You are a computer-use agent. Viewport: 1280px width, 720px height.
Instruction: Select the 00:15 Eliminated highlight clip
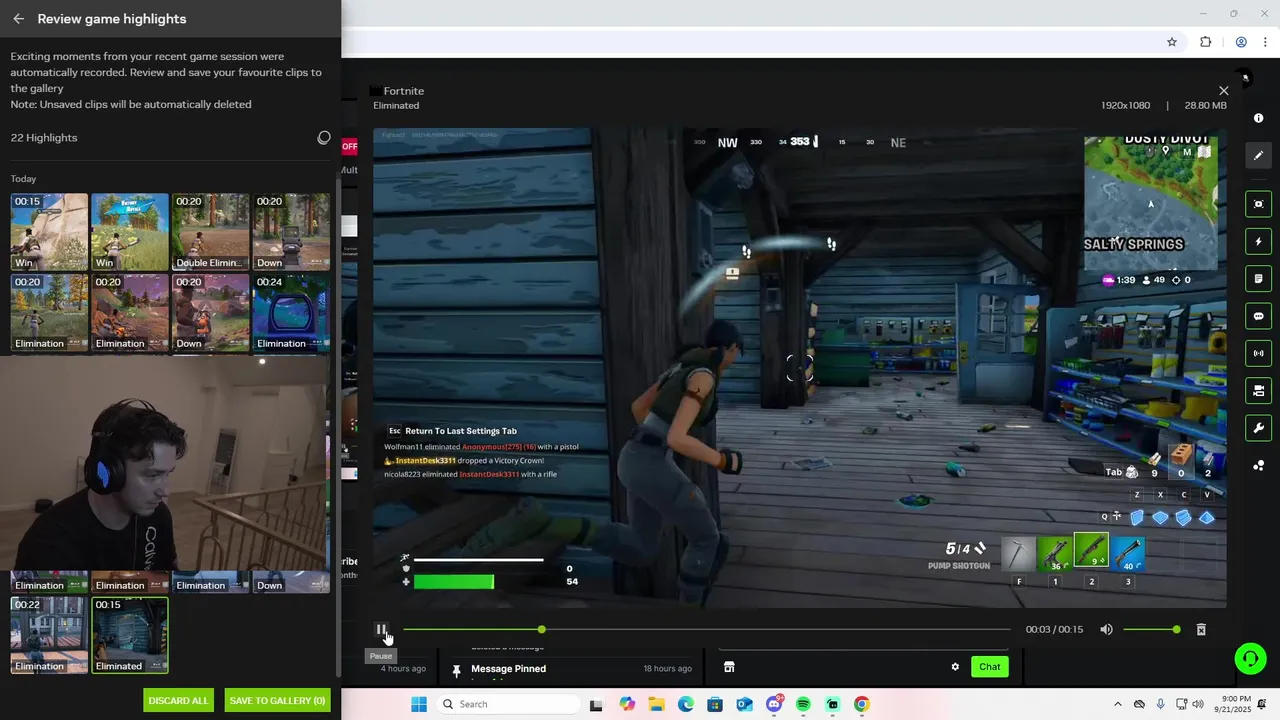[x=130, y=635]
